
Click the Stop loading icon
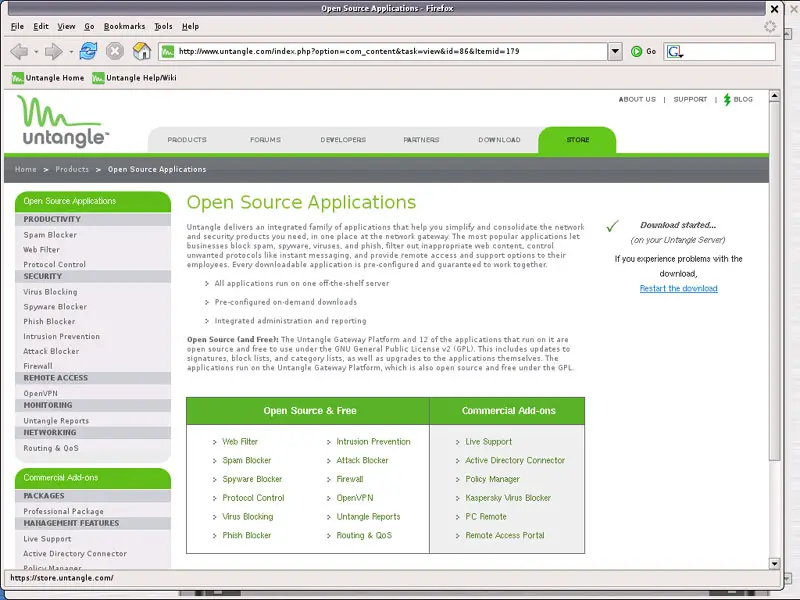pyautogui.click(x=115, y=51)
